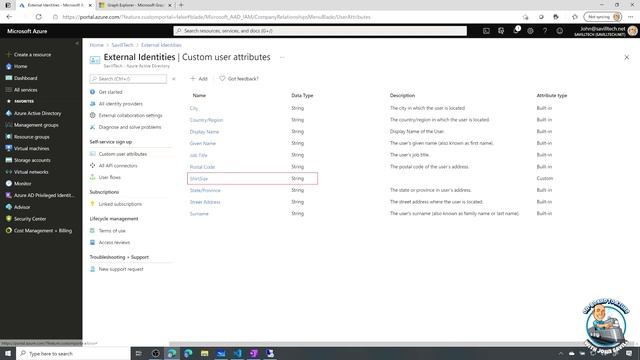Collapse the Azure left navigation sidebar

(x=77, y=43)
